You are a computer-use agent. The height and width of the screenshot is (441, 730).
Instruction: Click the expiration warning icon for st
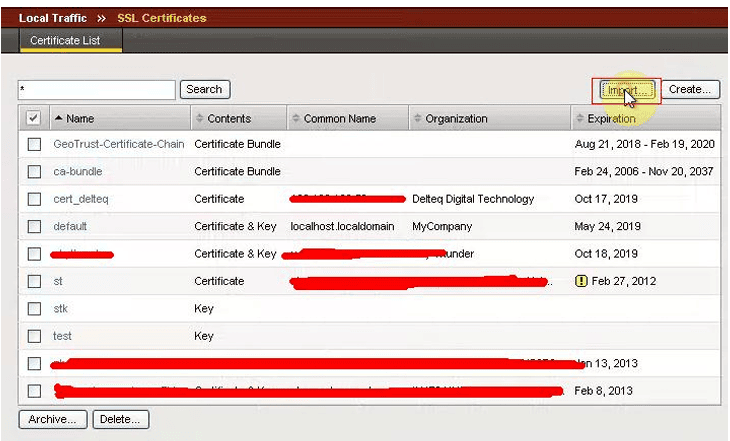582,281
